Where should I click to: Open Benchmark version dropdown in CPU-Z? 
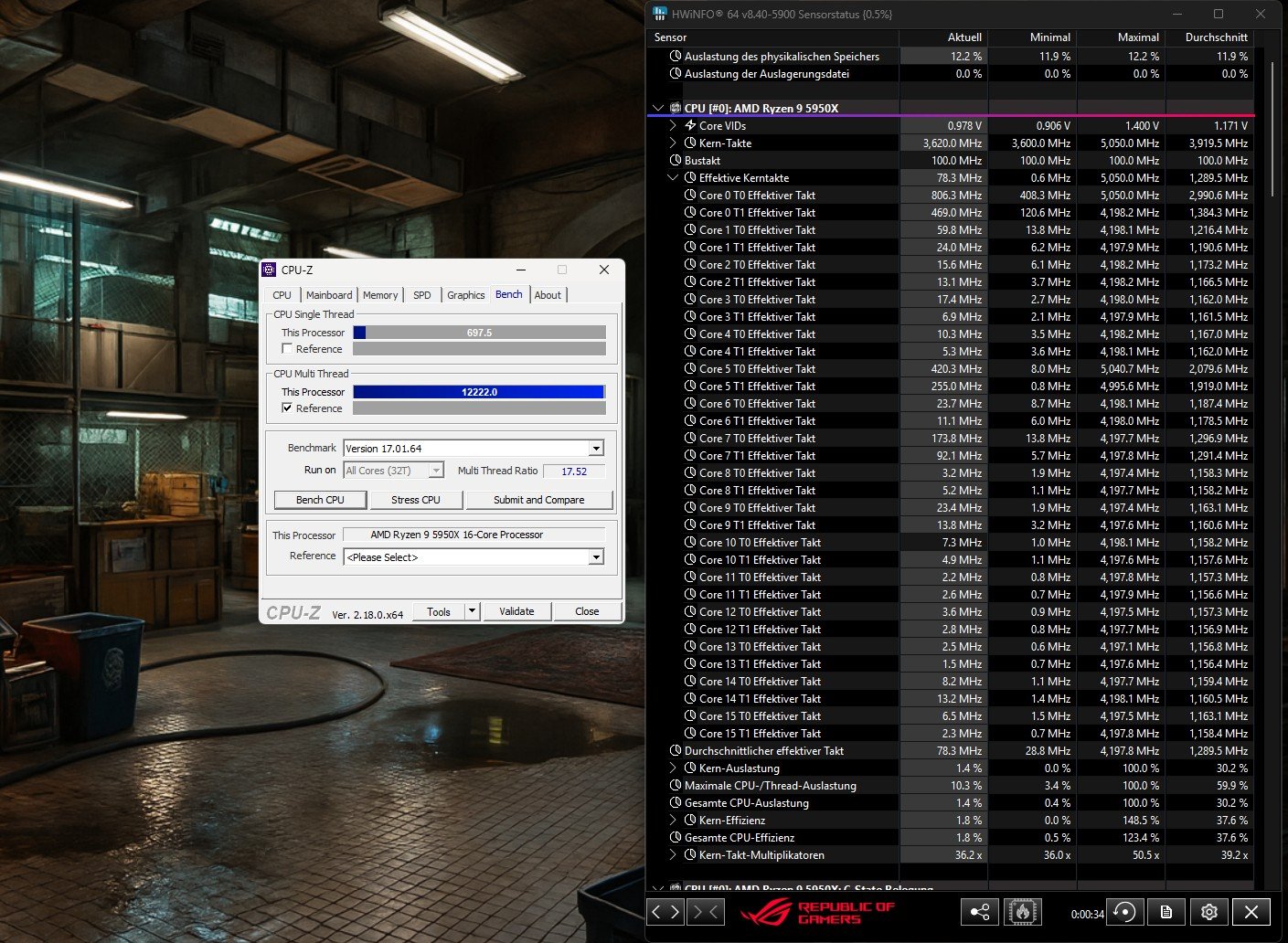[596, 449]
